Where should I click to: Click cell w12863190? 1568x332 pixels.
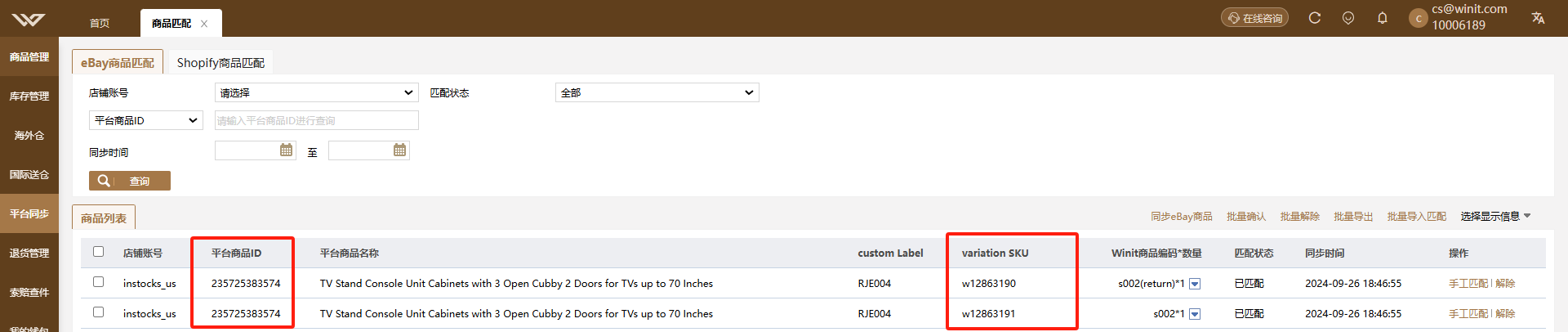click(989, 284)
